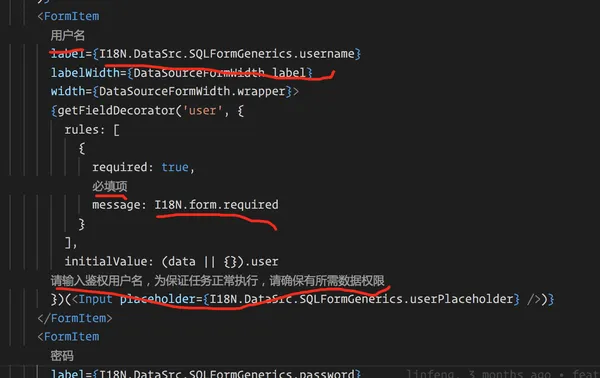This screenshot has height=378, width=600.
Task: Select the I18N.DataSrc.SQLFormGenerics.username expression
Action: click(226, 54)
